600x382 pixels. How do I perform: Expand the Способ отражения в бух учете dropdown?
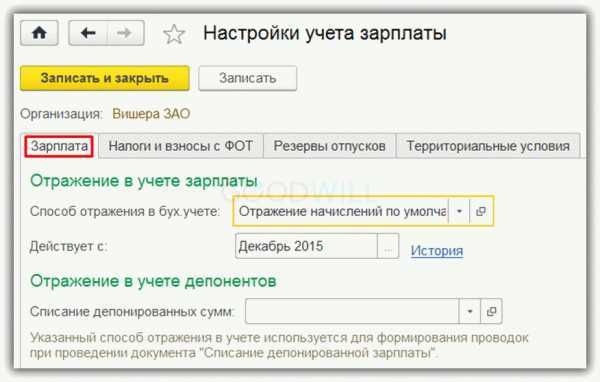coord(459,211)
